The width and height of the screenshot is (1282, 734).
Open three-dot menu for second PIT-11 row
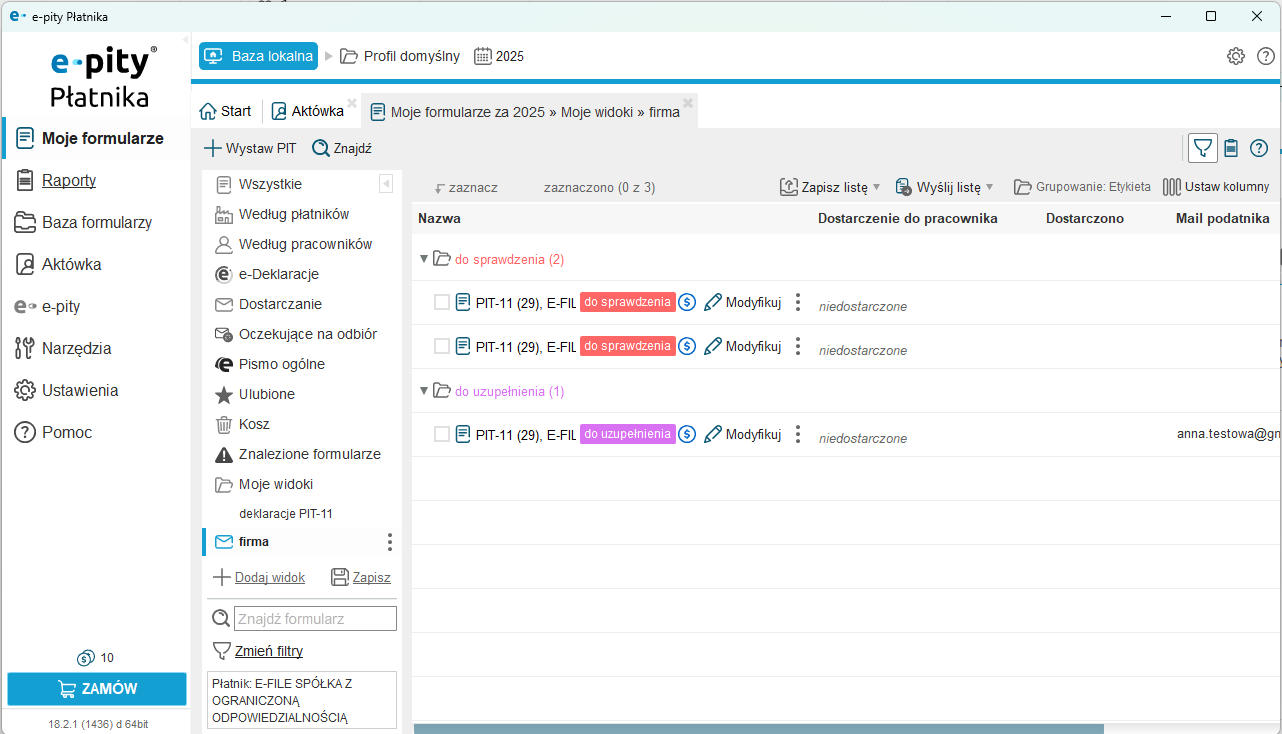(798, 346)
